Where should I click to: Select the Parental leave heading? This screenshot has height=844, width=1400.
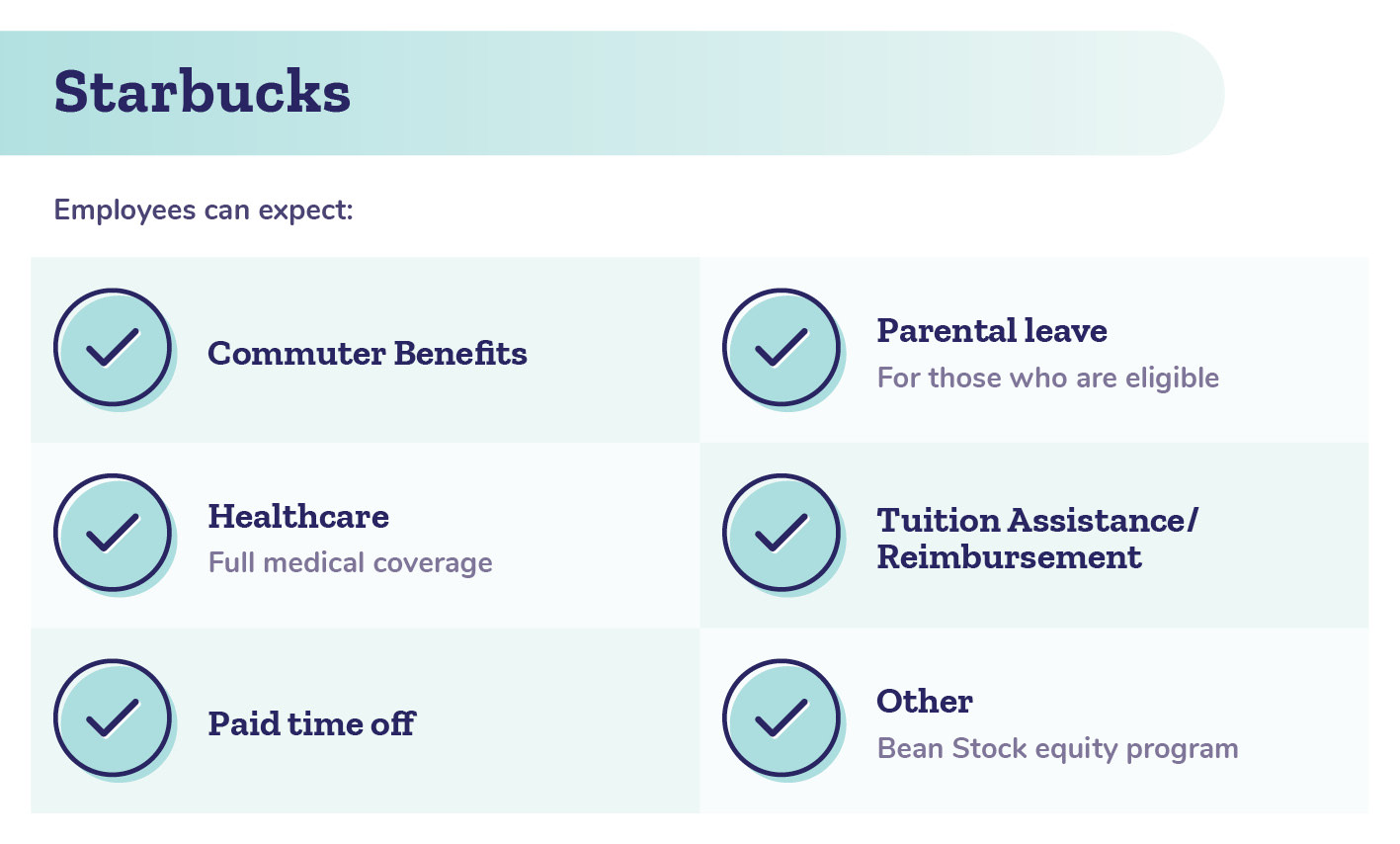click(992, 330)
